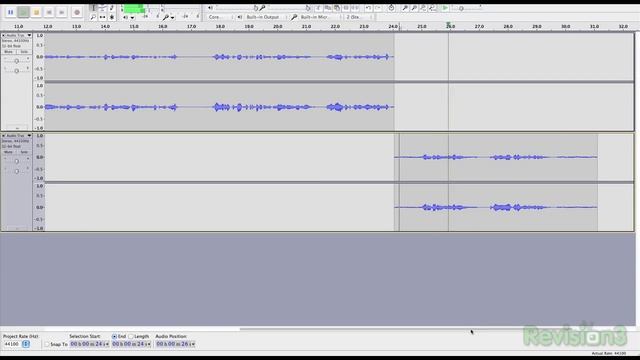Open the input meter microphone dropdown
The width and height of the screenshot is (640, 360).
click(168, 17)
